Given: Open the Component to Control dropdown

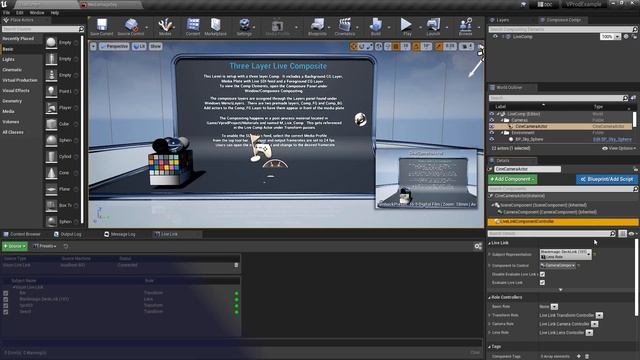Looking at the screenshot, I should pos(558,266).
